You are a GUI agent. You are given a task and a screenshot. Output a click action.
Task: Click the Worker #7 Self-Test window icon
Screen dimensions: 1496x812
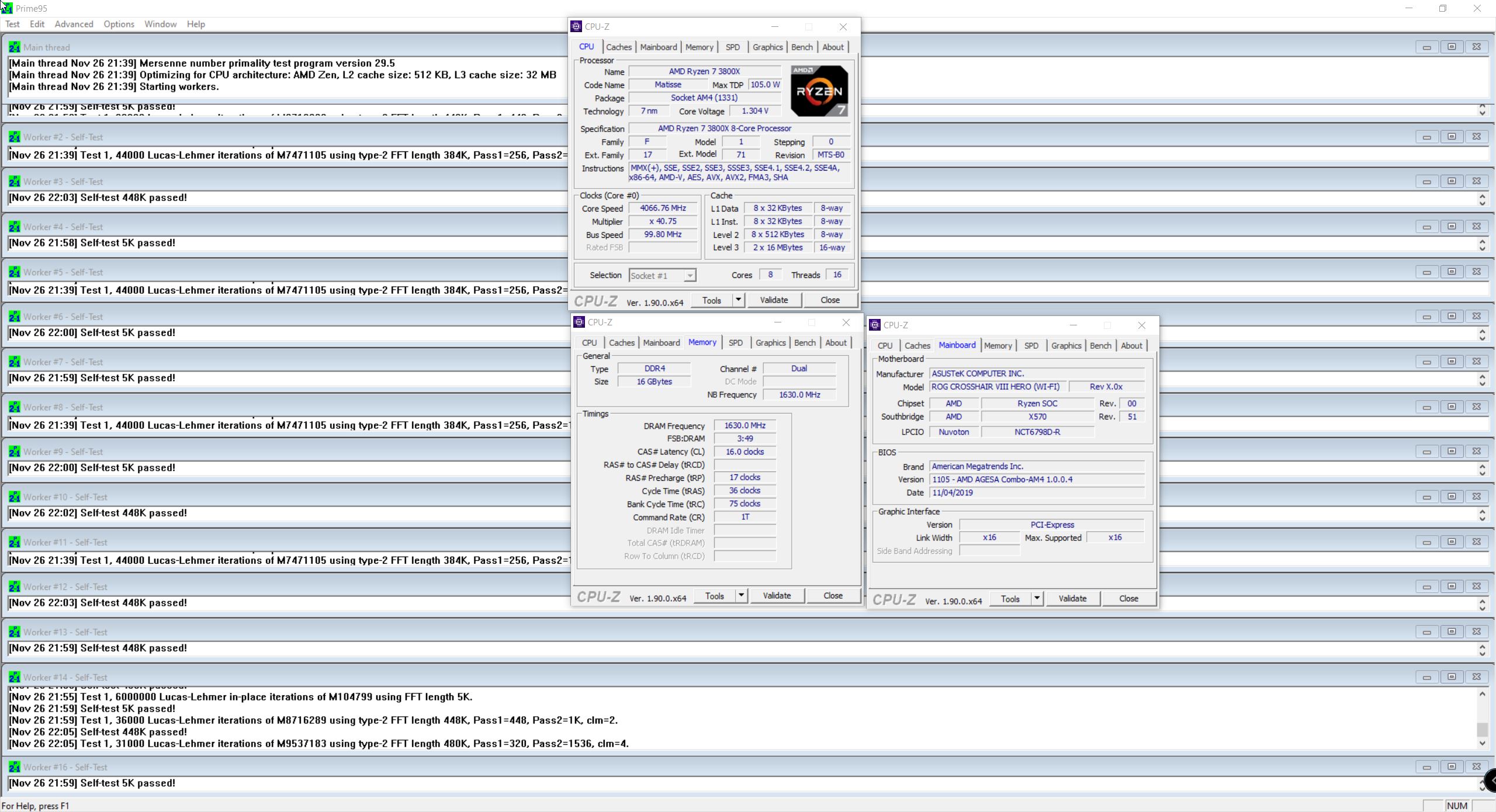pyautogui.click(x=14, y=362)
